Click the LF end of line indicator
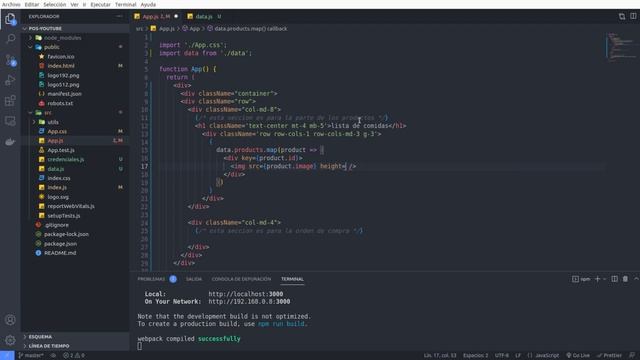The height and width of the screenshot is (360, 640). (518, 356)
